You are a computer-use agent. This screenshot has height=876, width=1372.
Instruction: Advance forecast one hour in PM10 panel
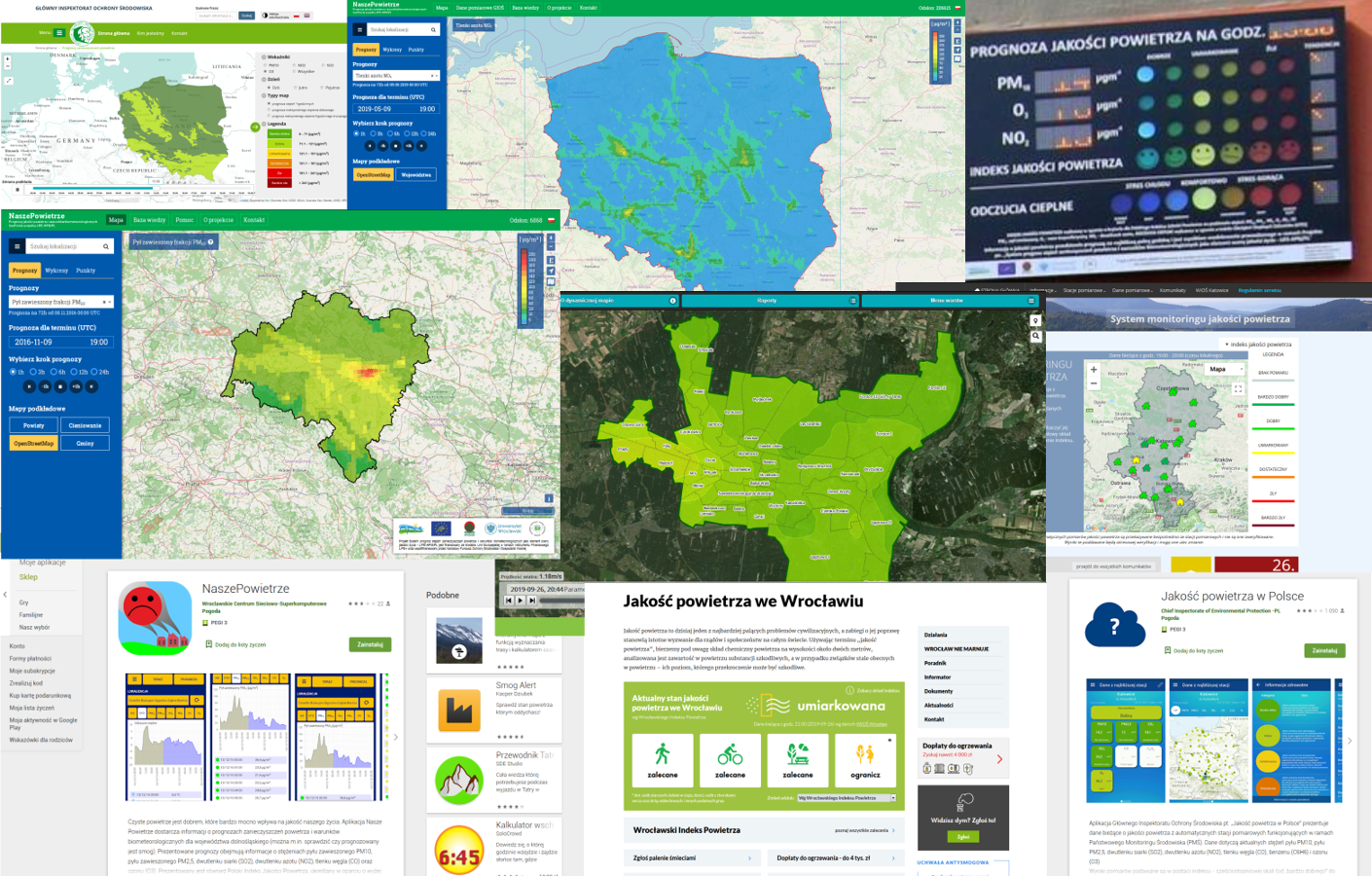tap(76, 386)
